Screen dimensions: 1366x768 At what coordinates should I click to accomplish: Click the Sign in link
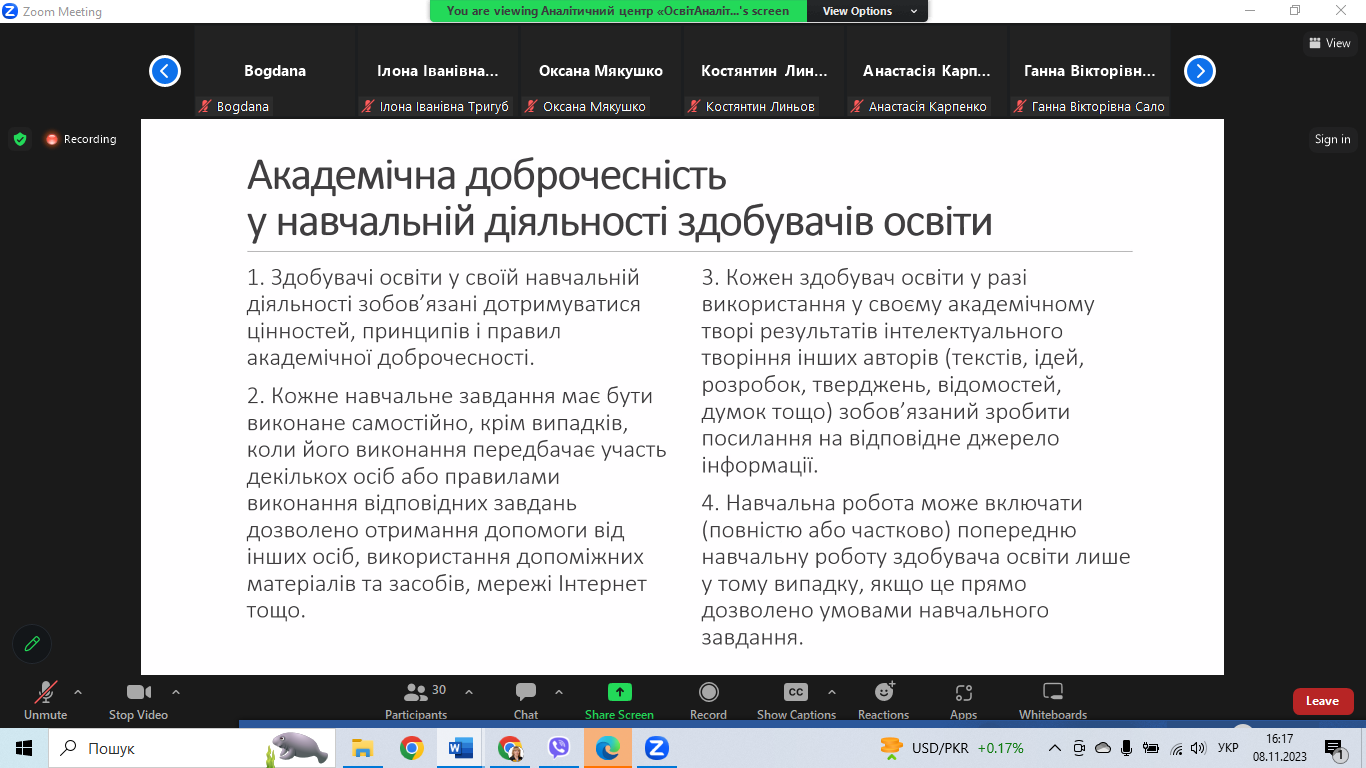[1332, 139]
